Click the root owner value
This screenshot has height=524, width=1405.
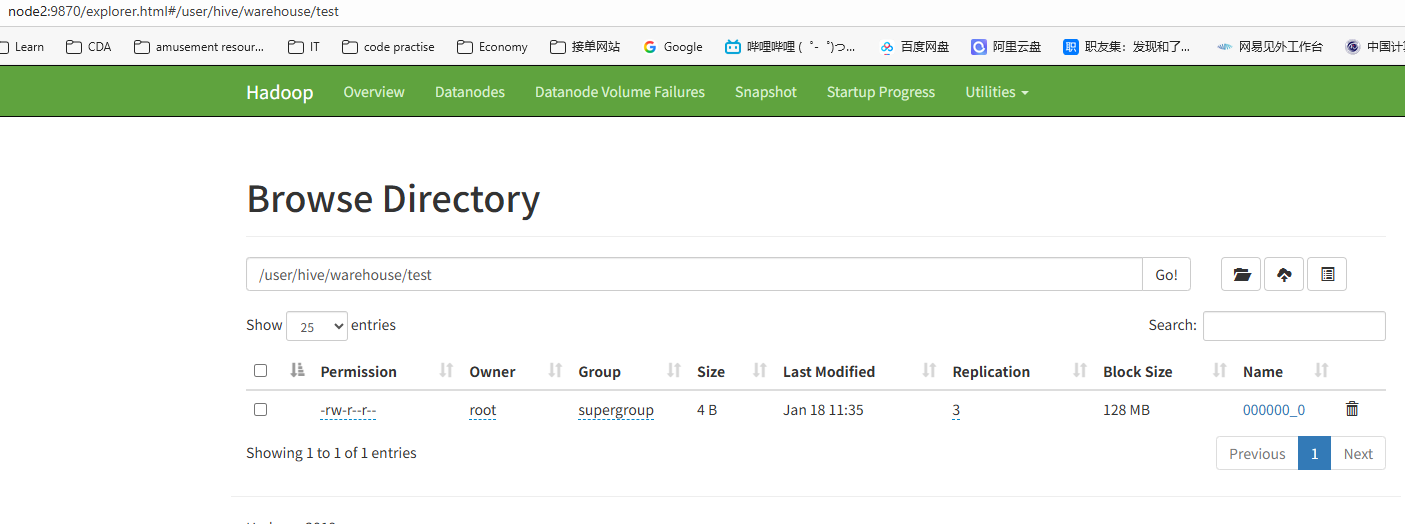coord(483,410)
